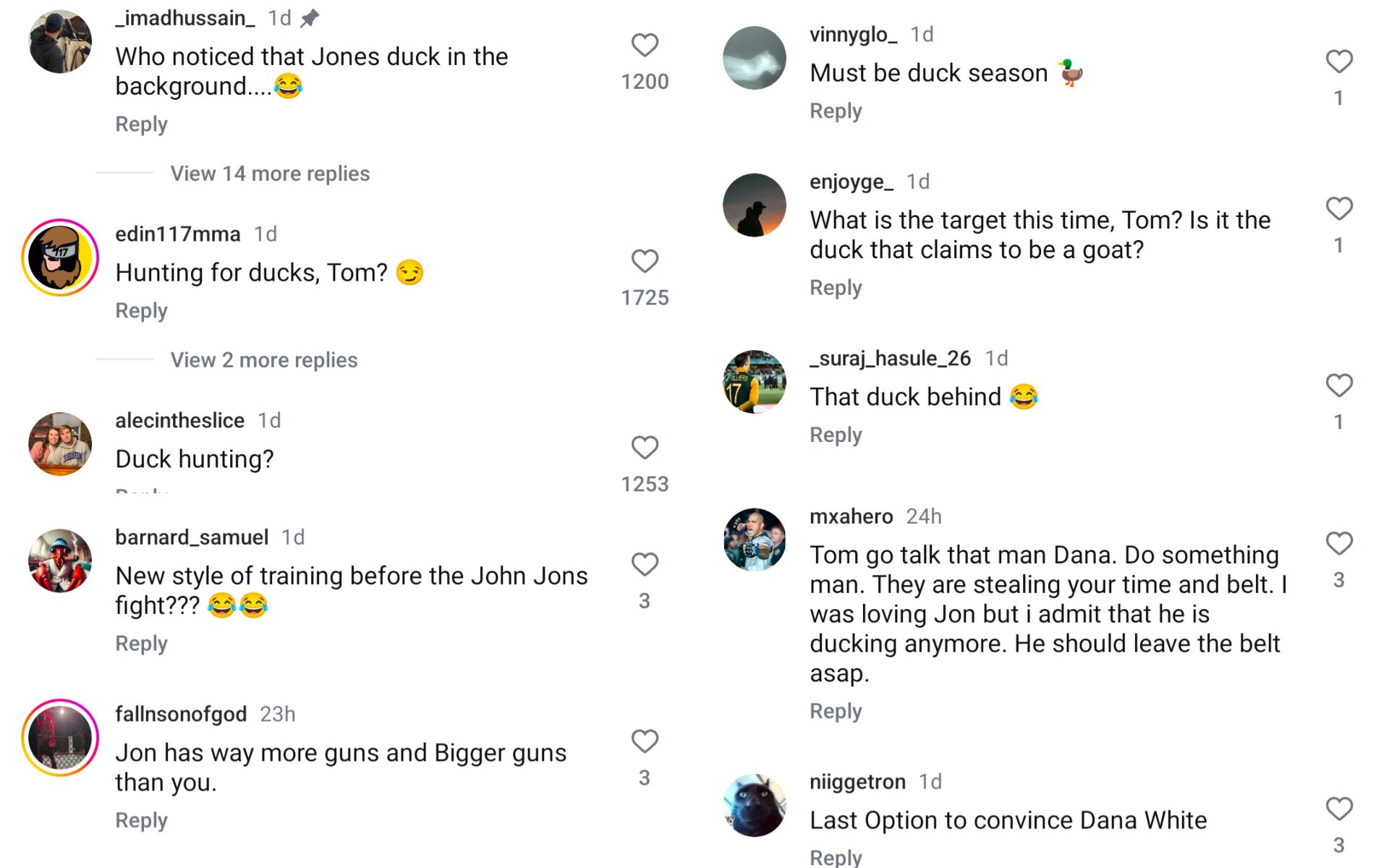The width and height of the screenshot is (1389, 868).
Task: Like barnard_samuel's training comment
Action: click(x=644, y=563)
